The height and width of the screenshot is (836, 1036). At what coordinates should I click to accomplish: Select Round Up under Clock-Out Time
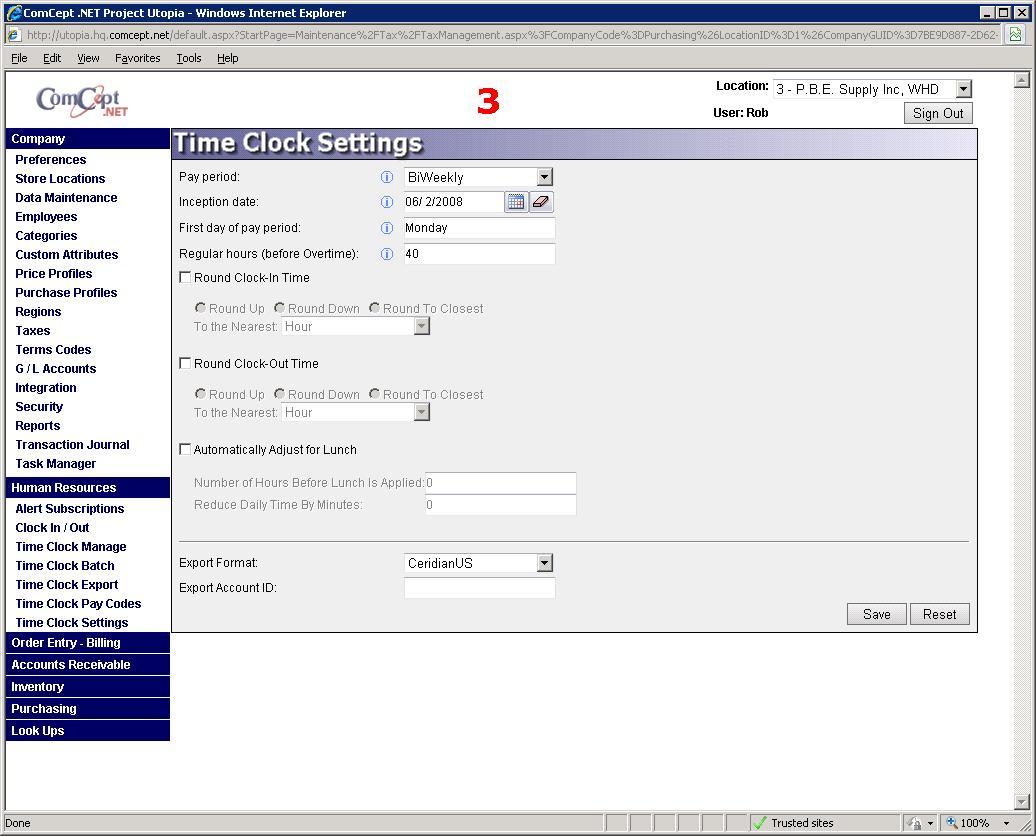(200, 394)
